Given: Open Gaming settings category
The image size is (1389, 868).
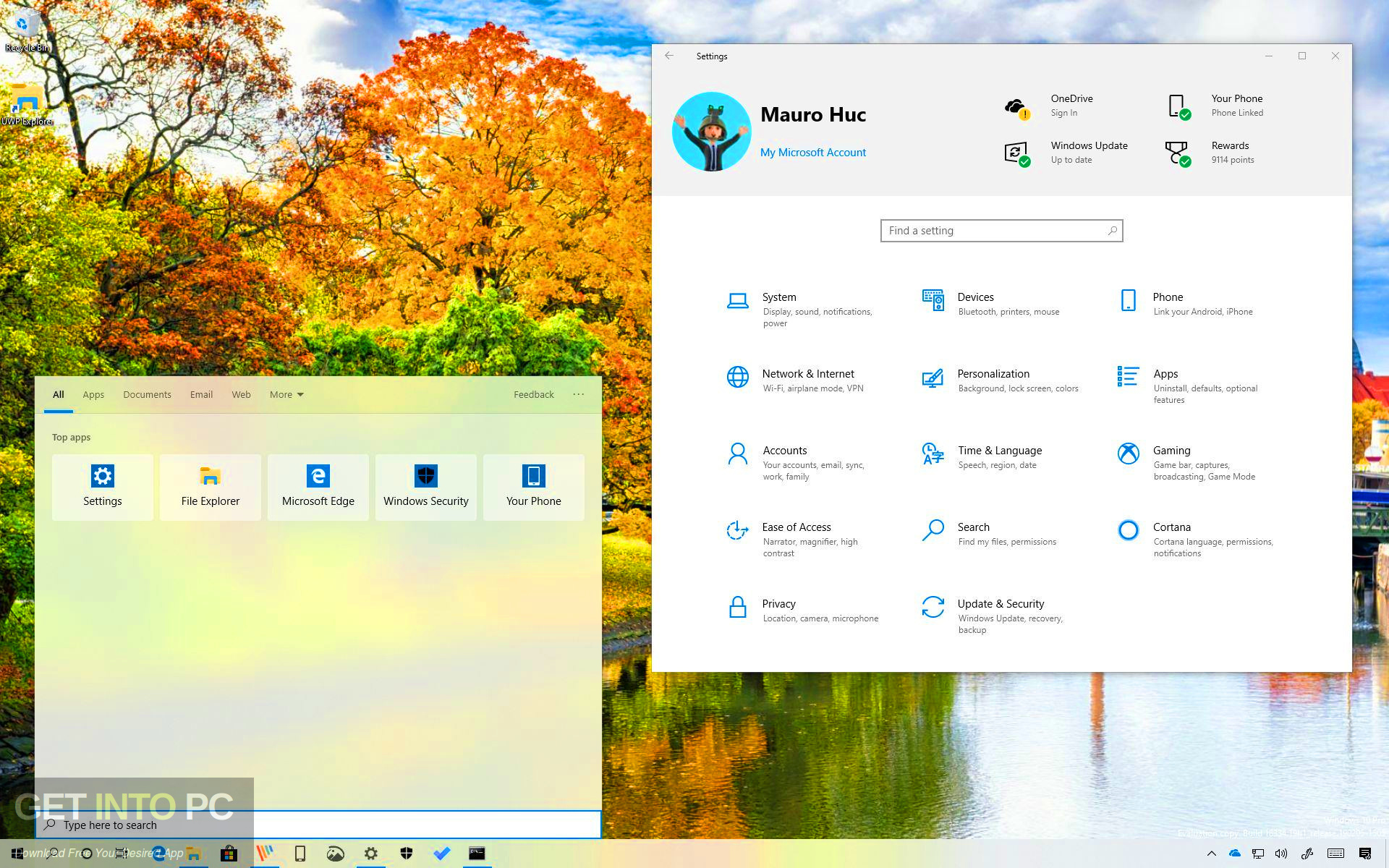Looking at the screenshot, I should 1186,462.
